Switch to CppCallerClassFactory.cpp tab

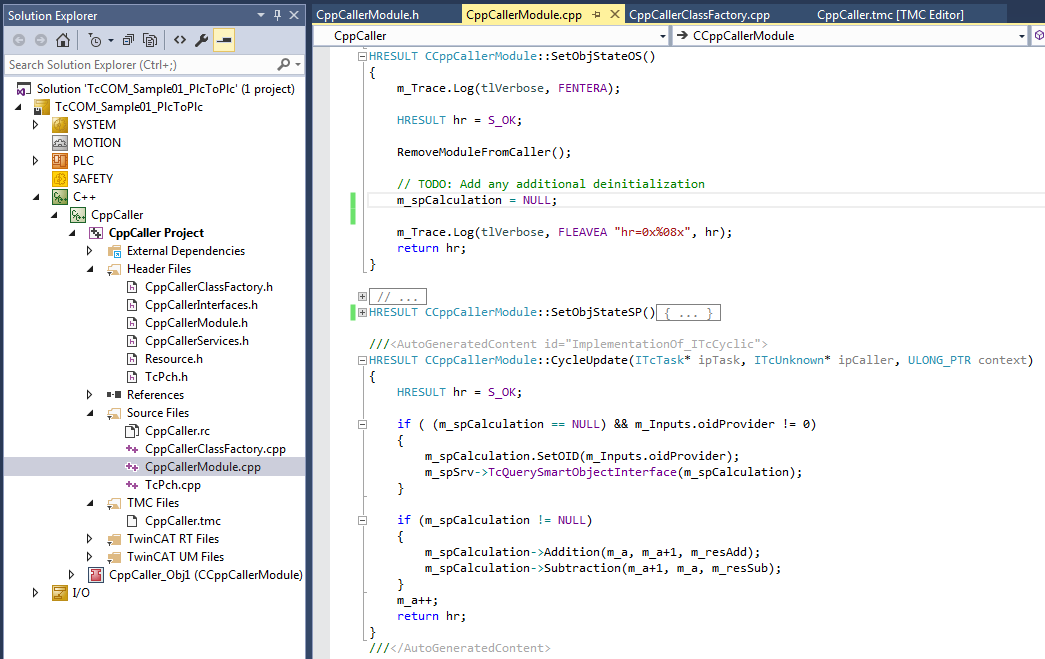[x=699, y=15]
